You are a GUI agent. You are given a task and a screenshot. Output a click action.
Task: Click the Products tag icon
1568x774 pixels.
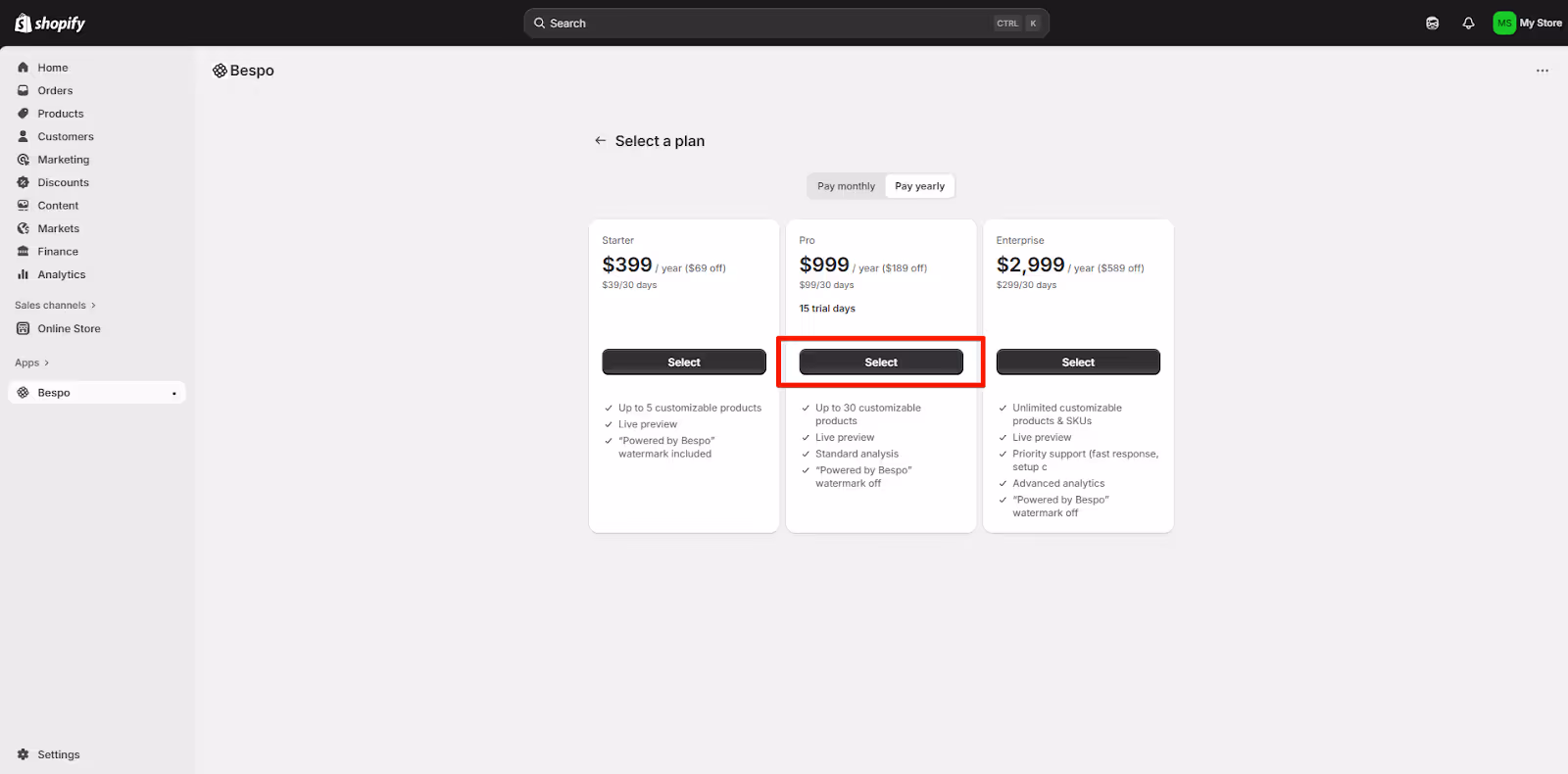(x=24, y=114)
